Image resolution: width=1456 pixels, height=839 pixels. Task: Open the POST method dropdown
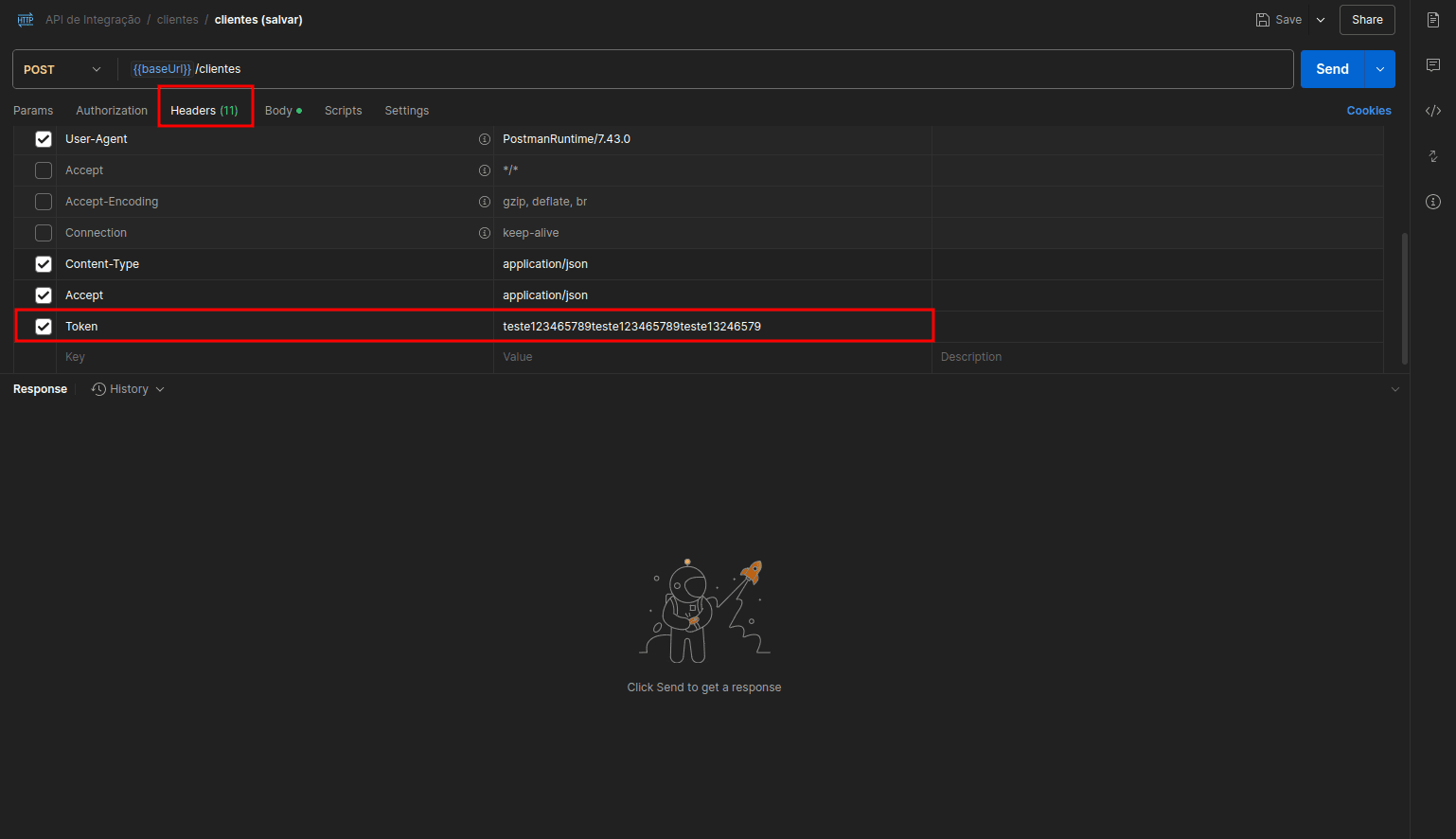62,69
